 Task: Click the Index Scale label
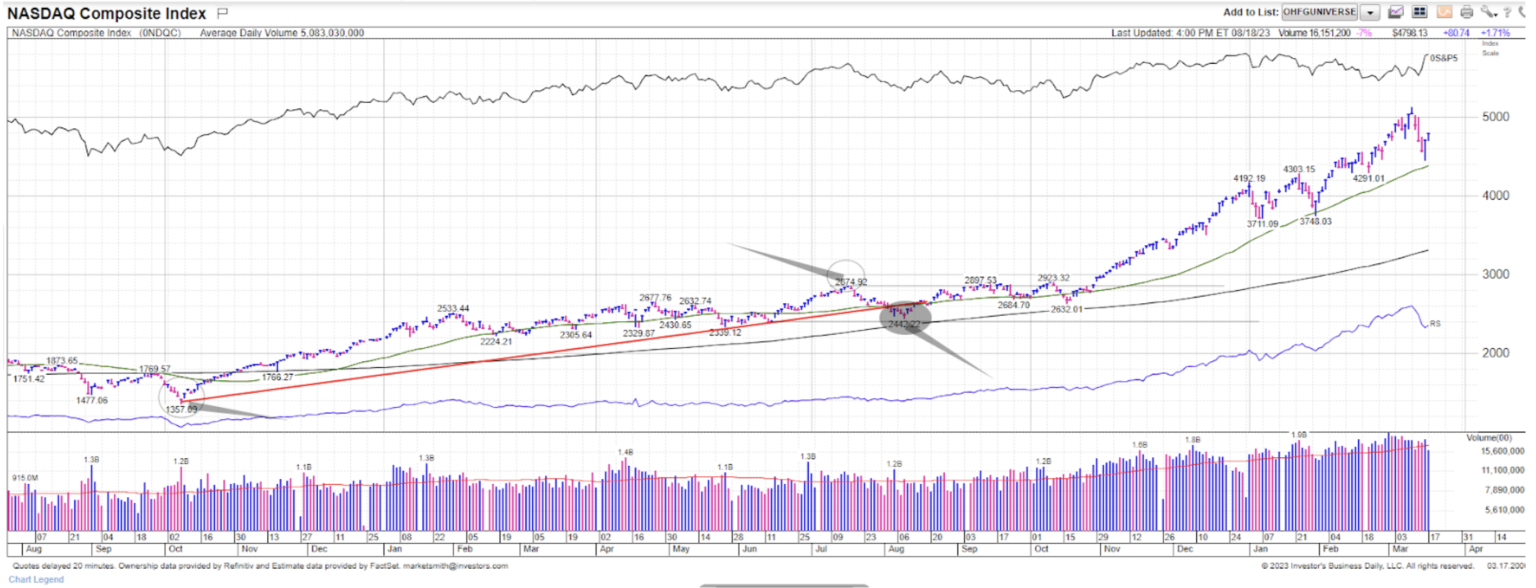click(x=1489, y=49)
